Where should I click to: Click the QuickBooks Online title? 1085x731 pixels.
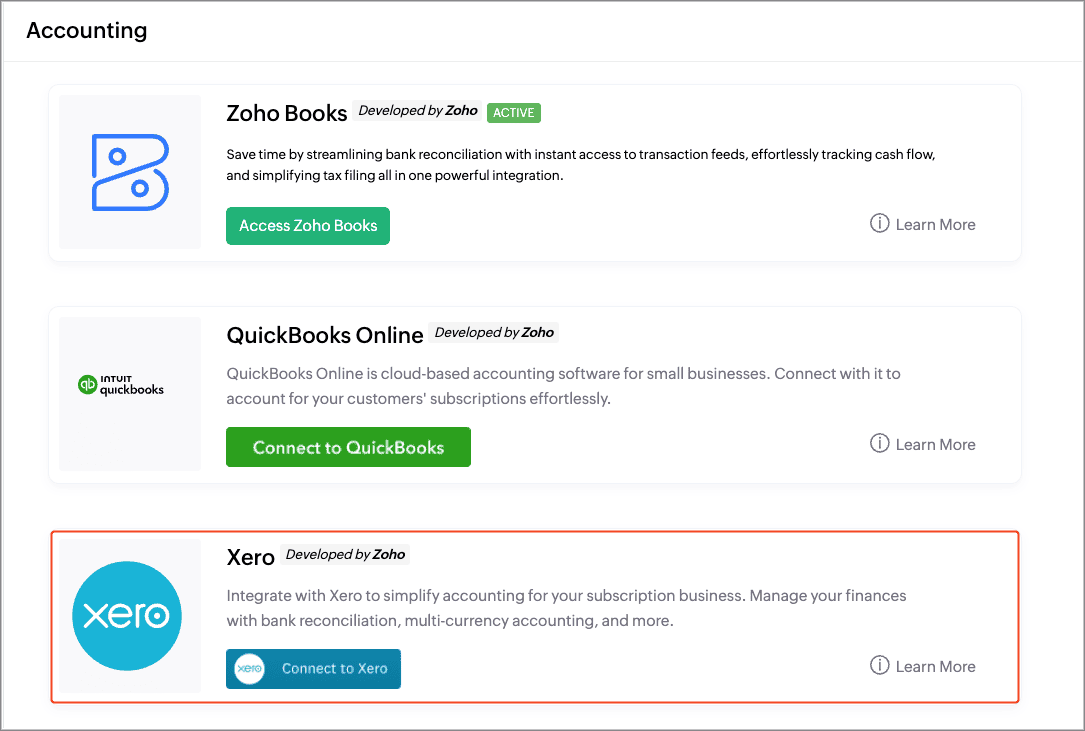[325, 335]
